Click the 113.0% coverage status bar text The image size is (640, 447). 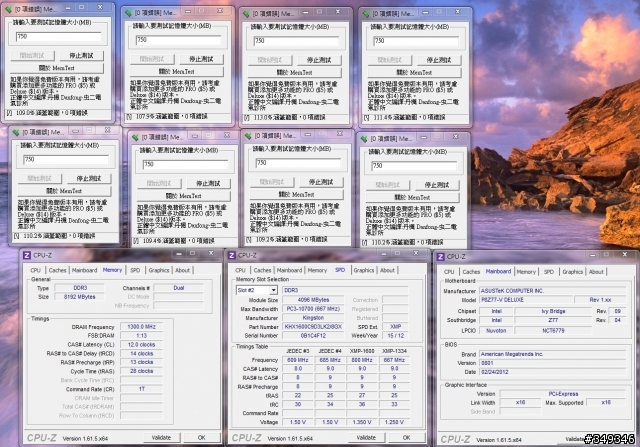point(289,118)
